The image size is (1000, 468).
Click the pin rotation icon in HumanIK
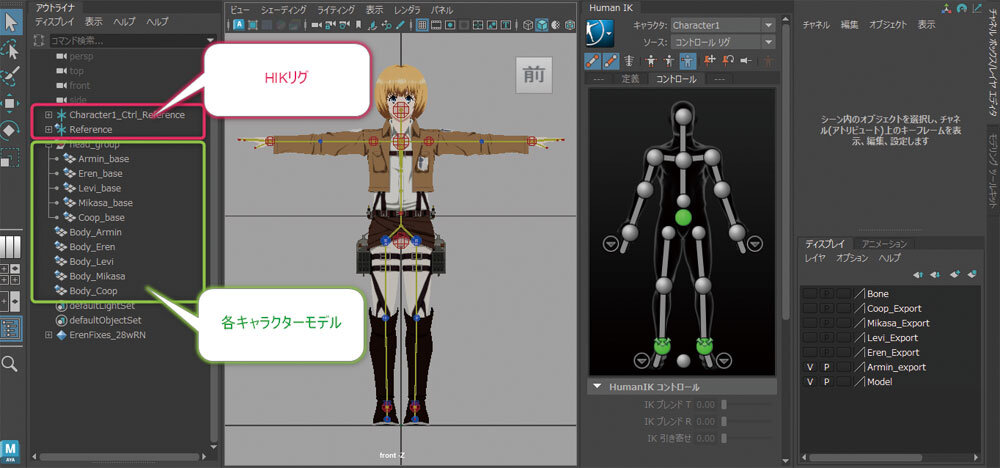tap(728, 61)
